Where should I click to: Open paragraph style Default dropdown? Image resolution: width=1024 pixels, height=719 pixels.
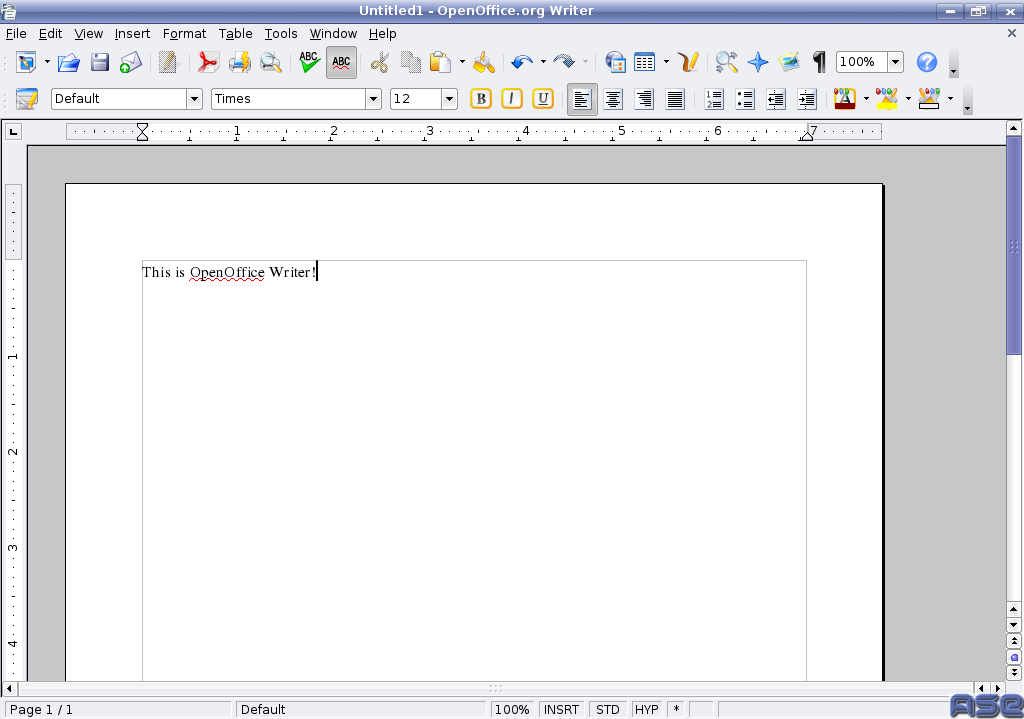[194, 99]
